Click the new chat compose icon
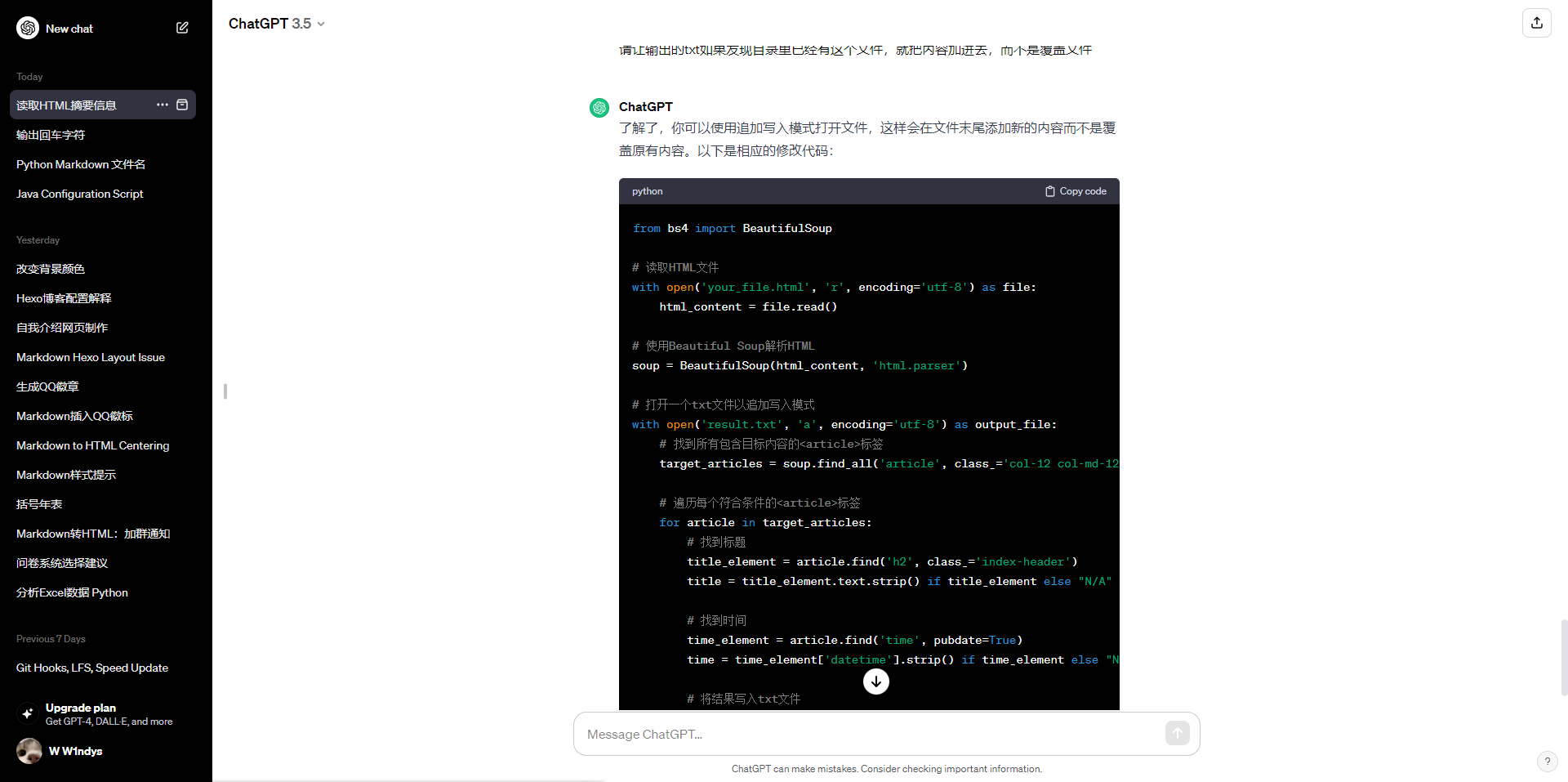Screen dimensions: 1568x782 (x=182, y=28)
